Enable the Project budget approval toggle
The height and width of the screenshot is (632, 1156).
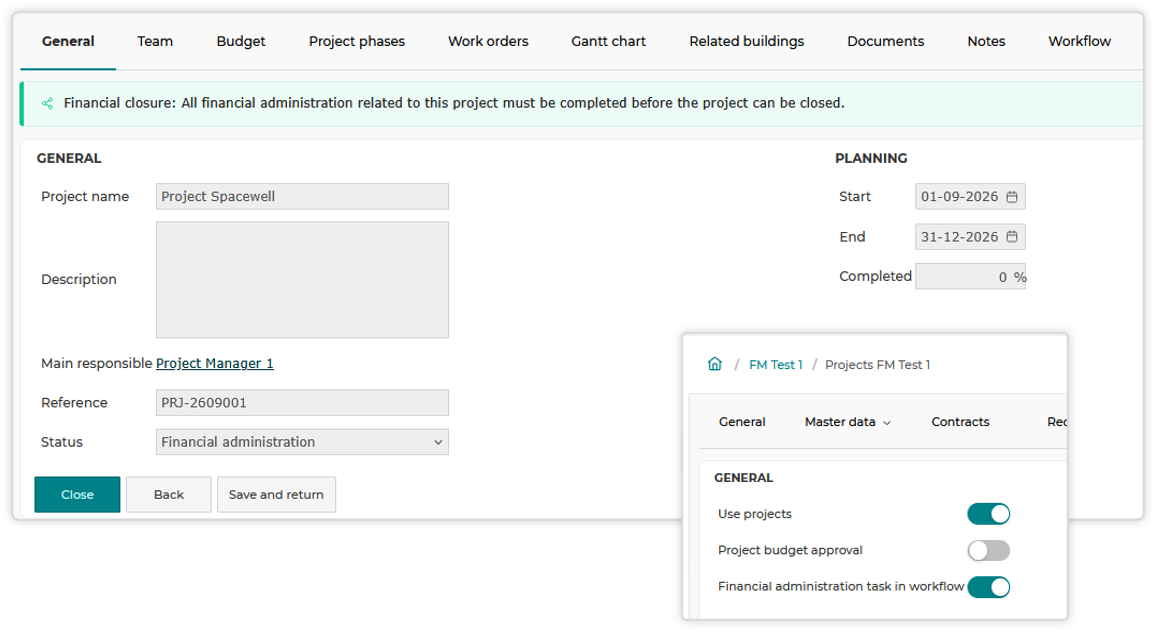pyautogui.click(x=989, y=550)
